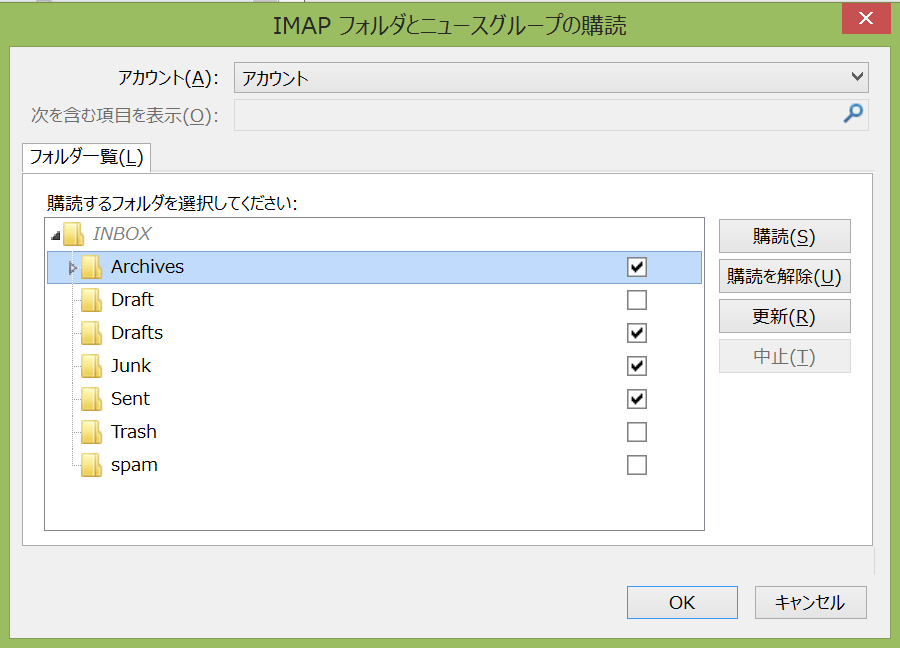
Task: Uncheck the Archives subscription checkbox
Action: coord(636,267)
